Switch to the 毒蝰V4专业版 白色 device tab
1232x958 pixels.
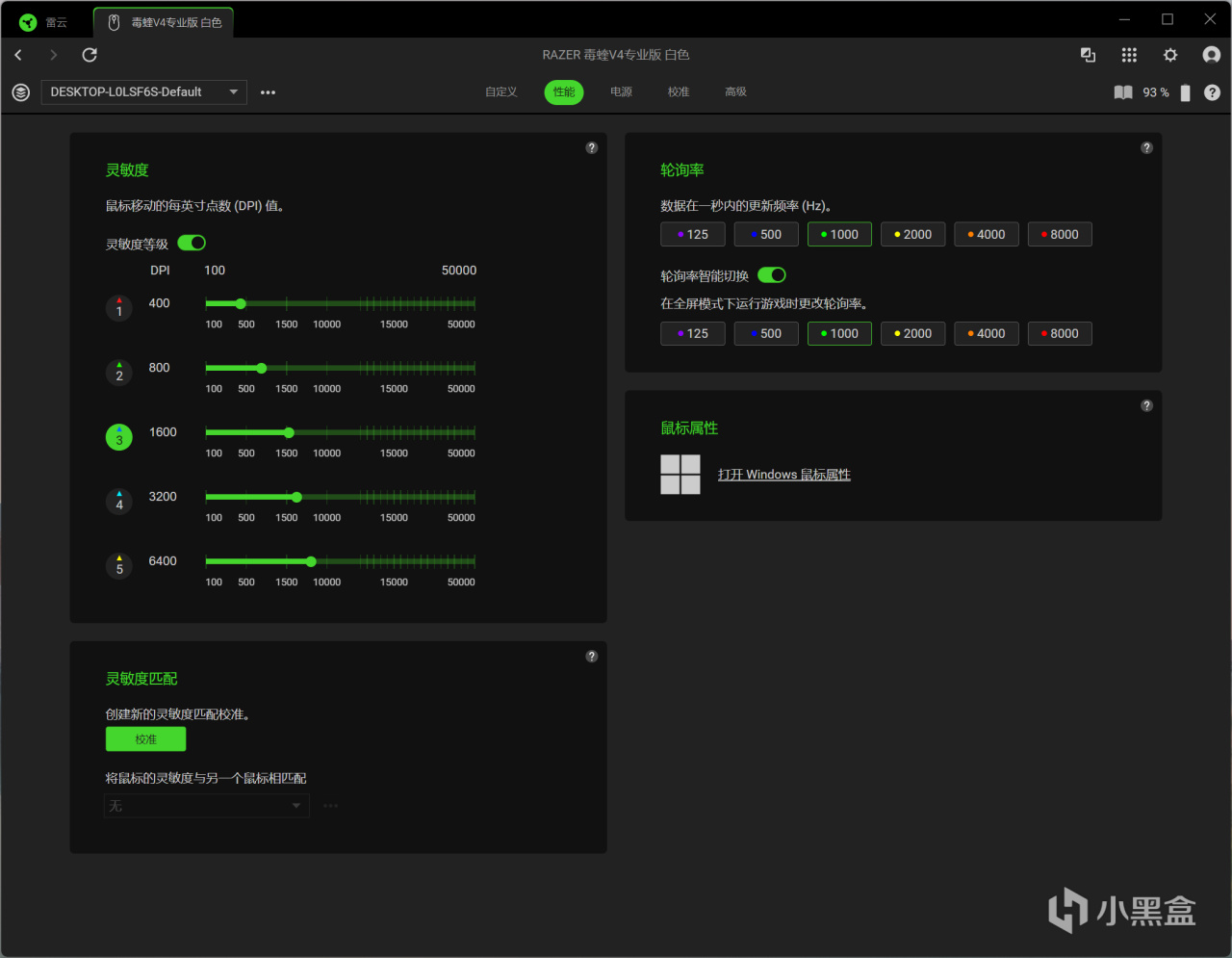164,22
